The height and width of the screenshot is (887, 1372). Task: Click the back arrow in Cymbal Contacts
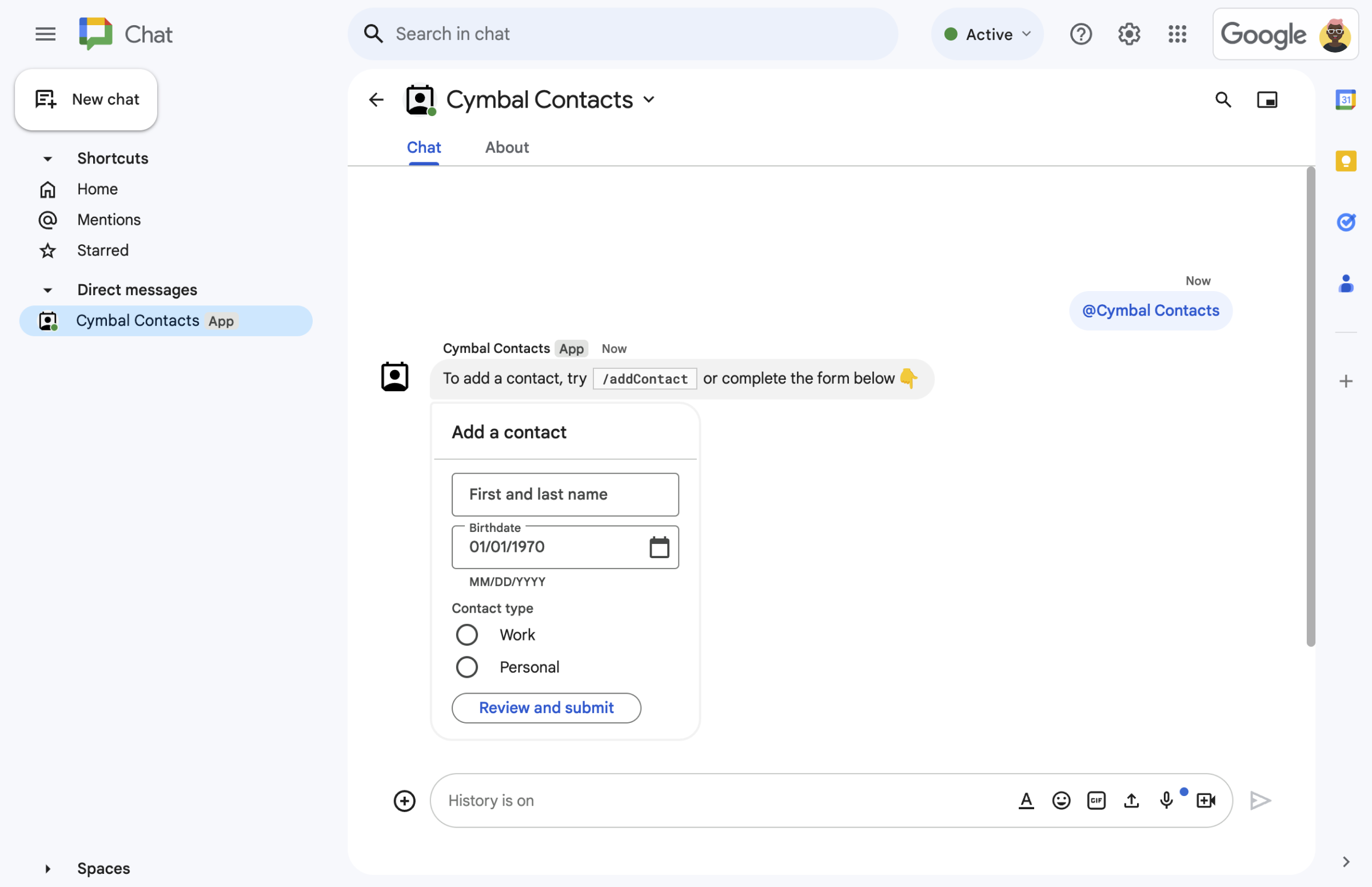[x=376, y=99]
